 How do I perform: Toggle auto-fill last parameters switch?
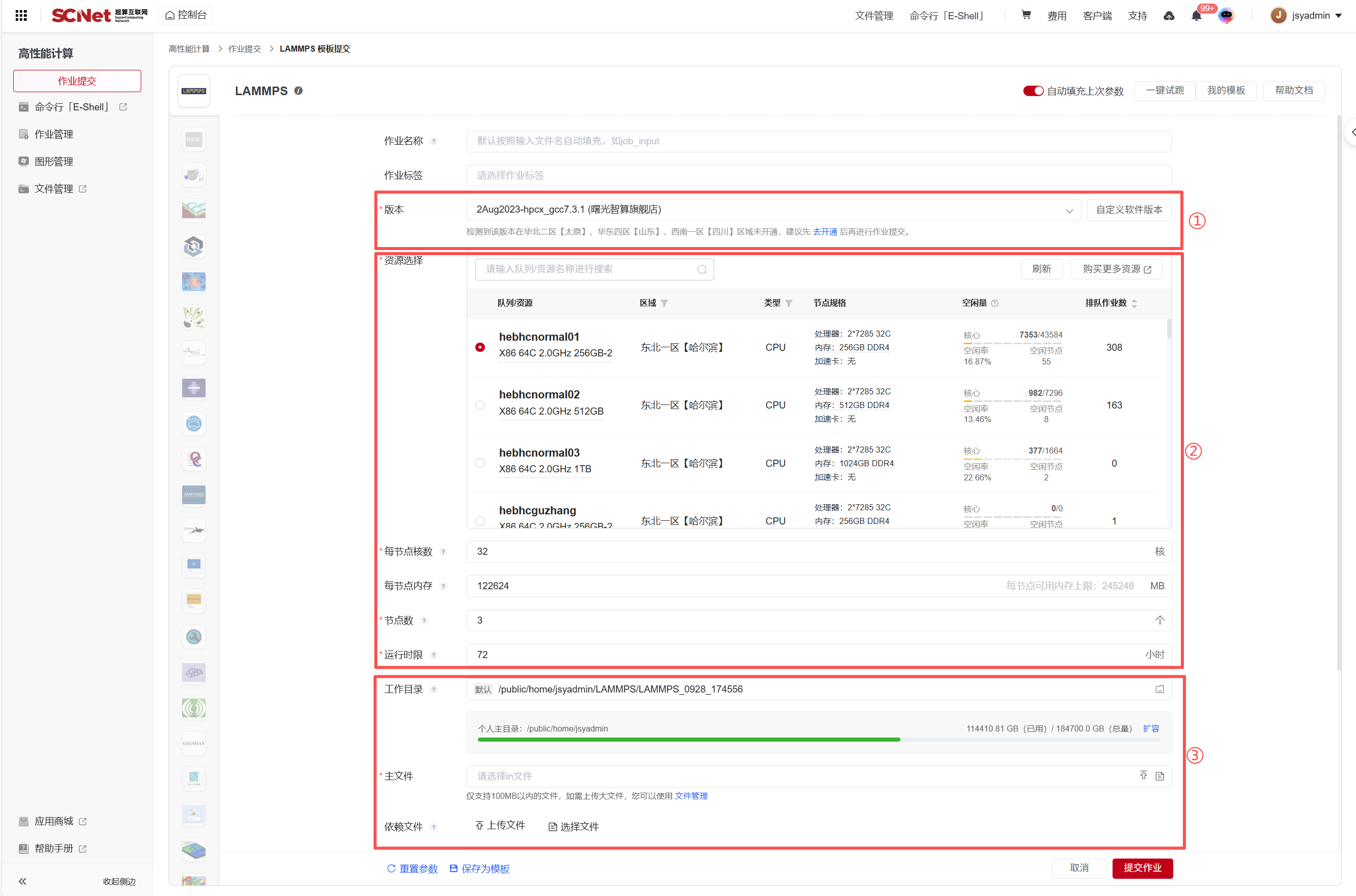pos(1033,91)
